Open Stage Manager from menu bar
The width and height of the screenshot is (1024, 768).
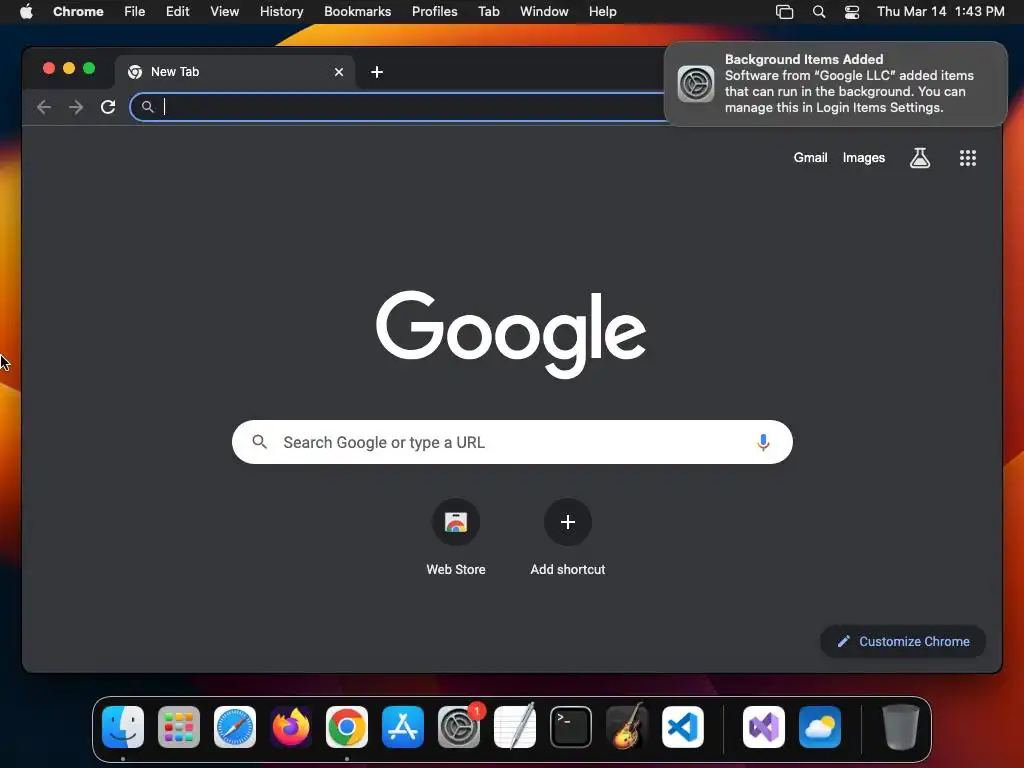point(784,12)
